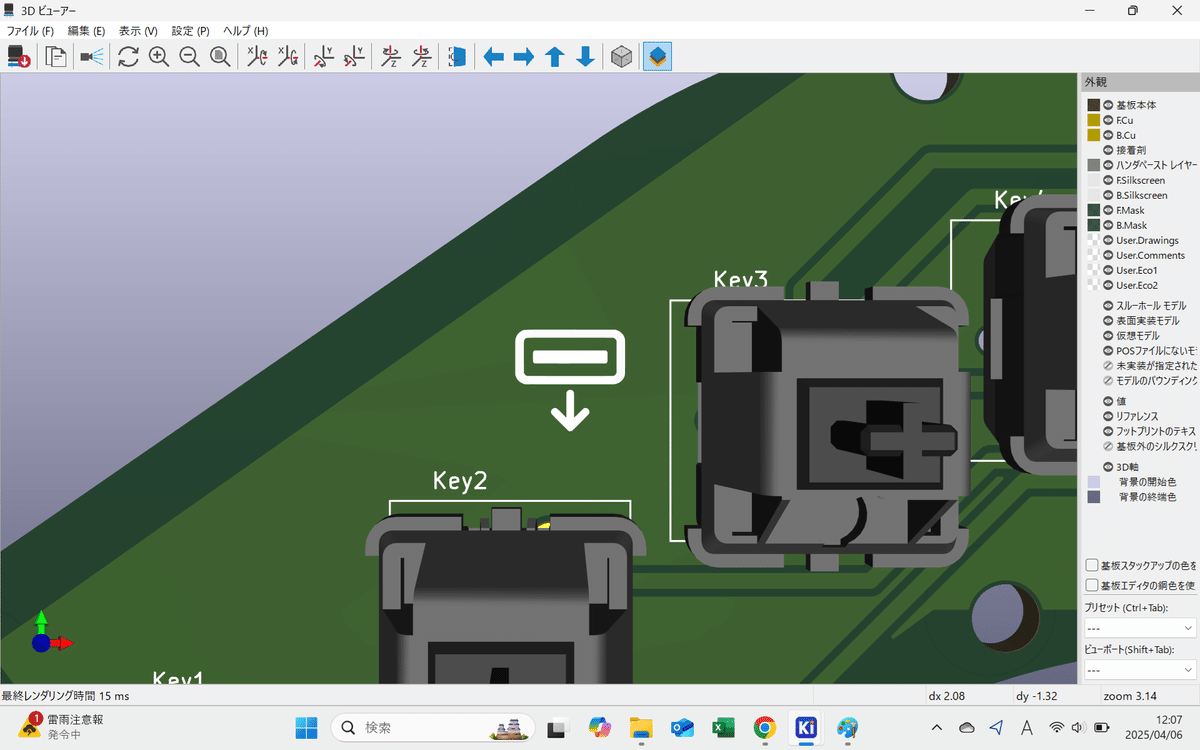Click the flip board view icon

pyautogui.click(x=457, y=57)
